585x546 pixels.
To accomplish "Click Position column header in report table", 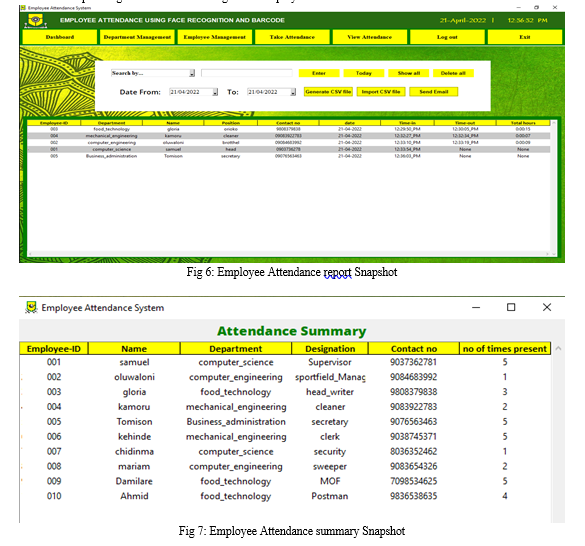I will pyautogui.click(x=231, y=123).
